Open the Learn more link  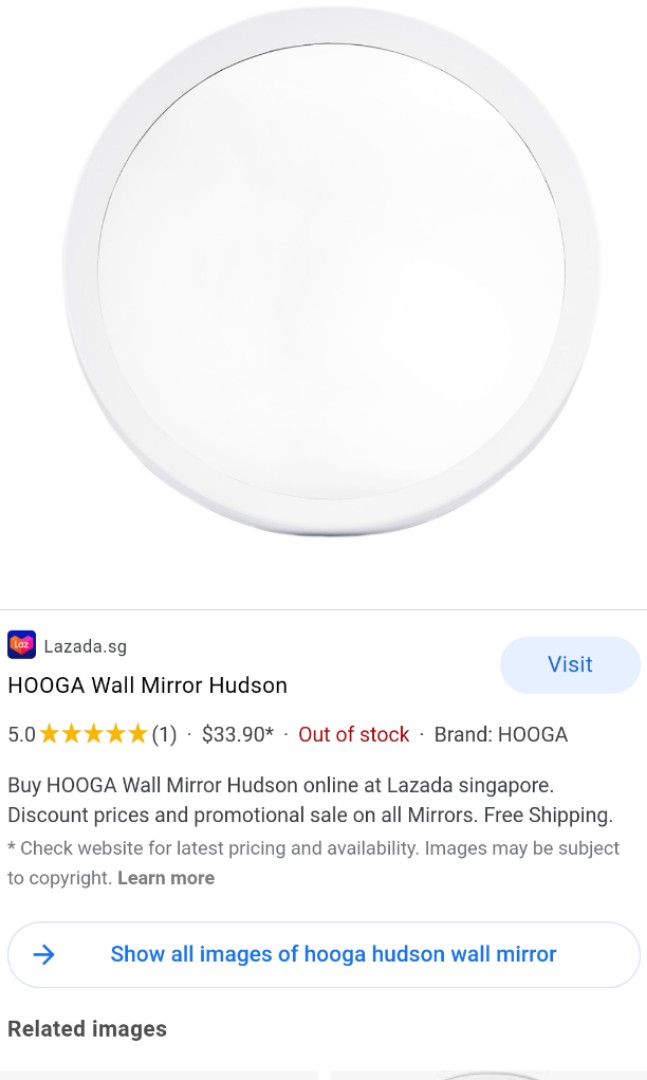[x=166, y=878]
